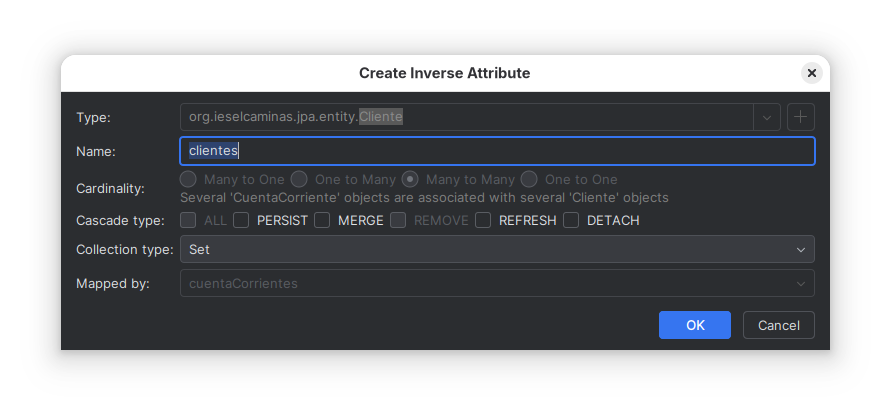
Task: Select the One to One radio button
Action: click(x=529, y=179)
